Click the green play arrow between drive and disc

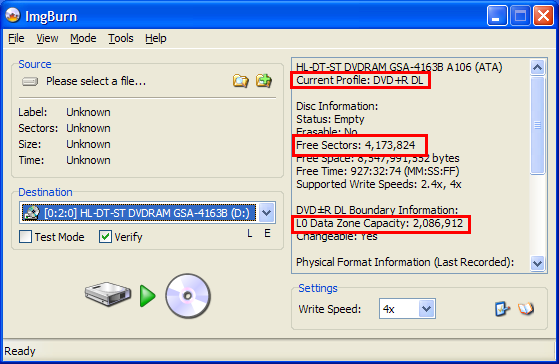point(148,296)
